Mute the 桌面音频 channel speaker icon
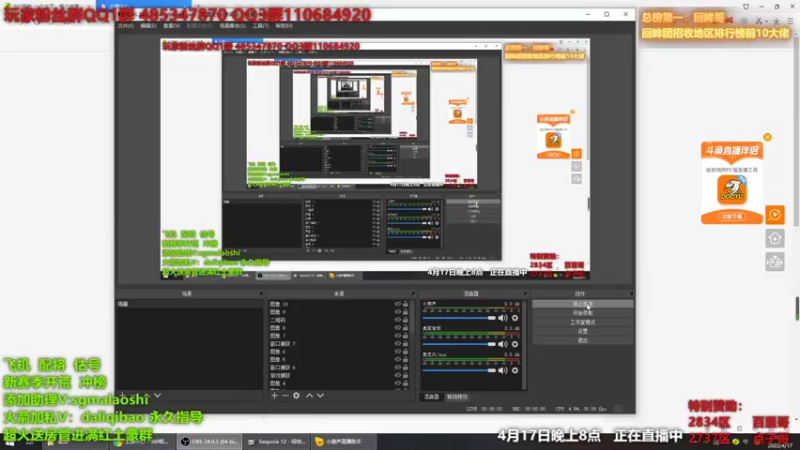 click(x=503, y=344)
